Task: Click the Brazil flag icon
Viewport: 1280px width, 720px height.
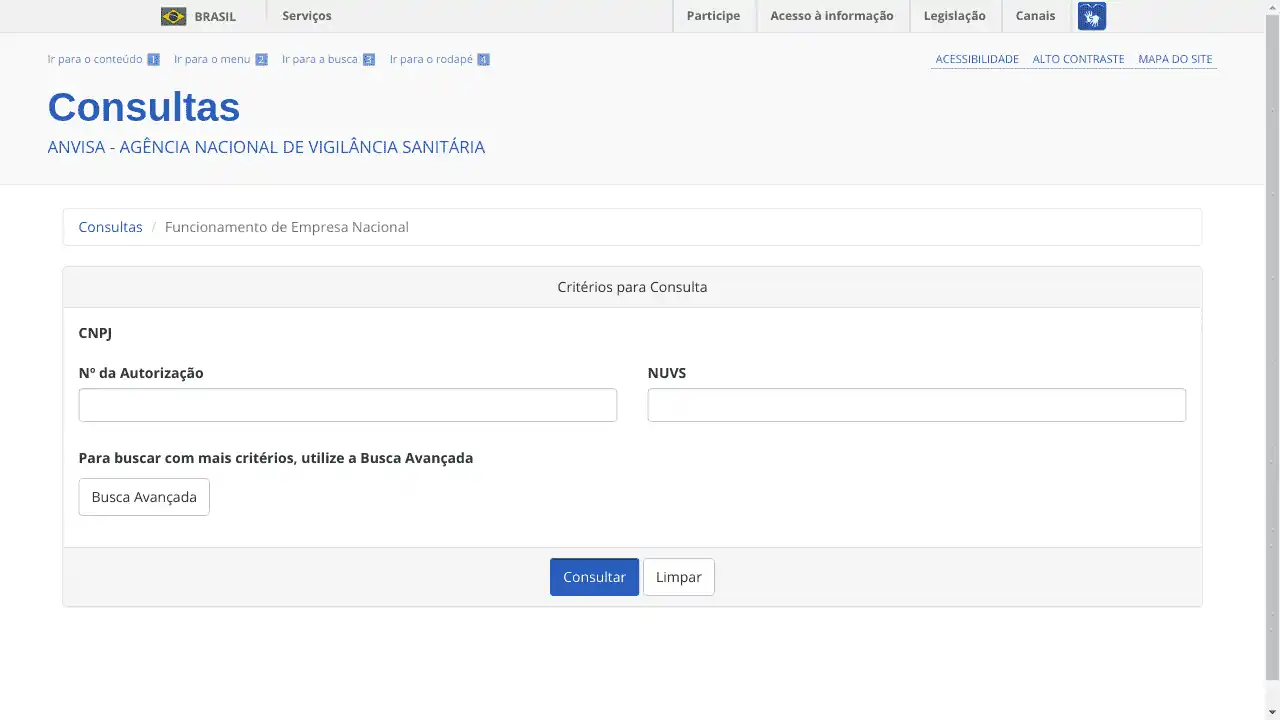Action: (173, 16)
